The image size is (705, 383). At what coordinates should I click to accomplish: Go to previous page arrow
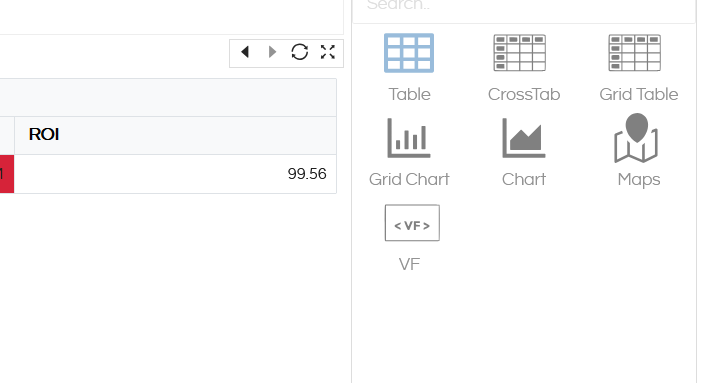pyautogui.click(x=245, y=52)
